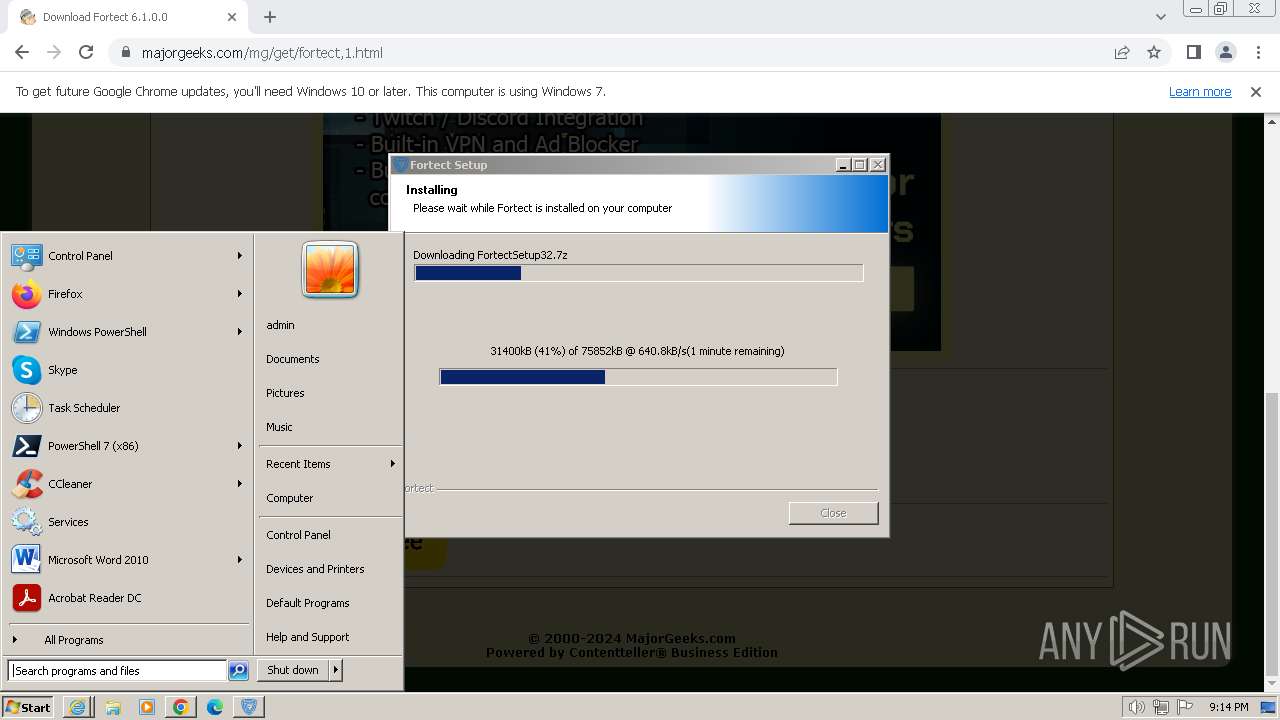The width and height of the screenshot is (1280, 720).
Task: Expand Microsoft Word 2010 jump list arrow
Action: 240,560
